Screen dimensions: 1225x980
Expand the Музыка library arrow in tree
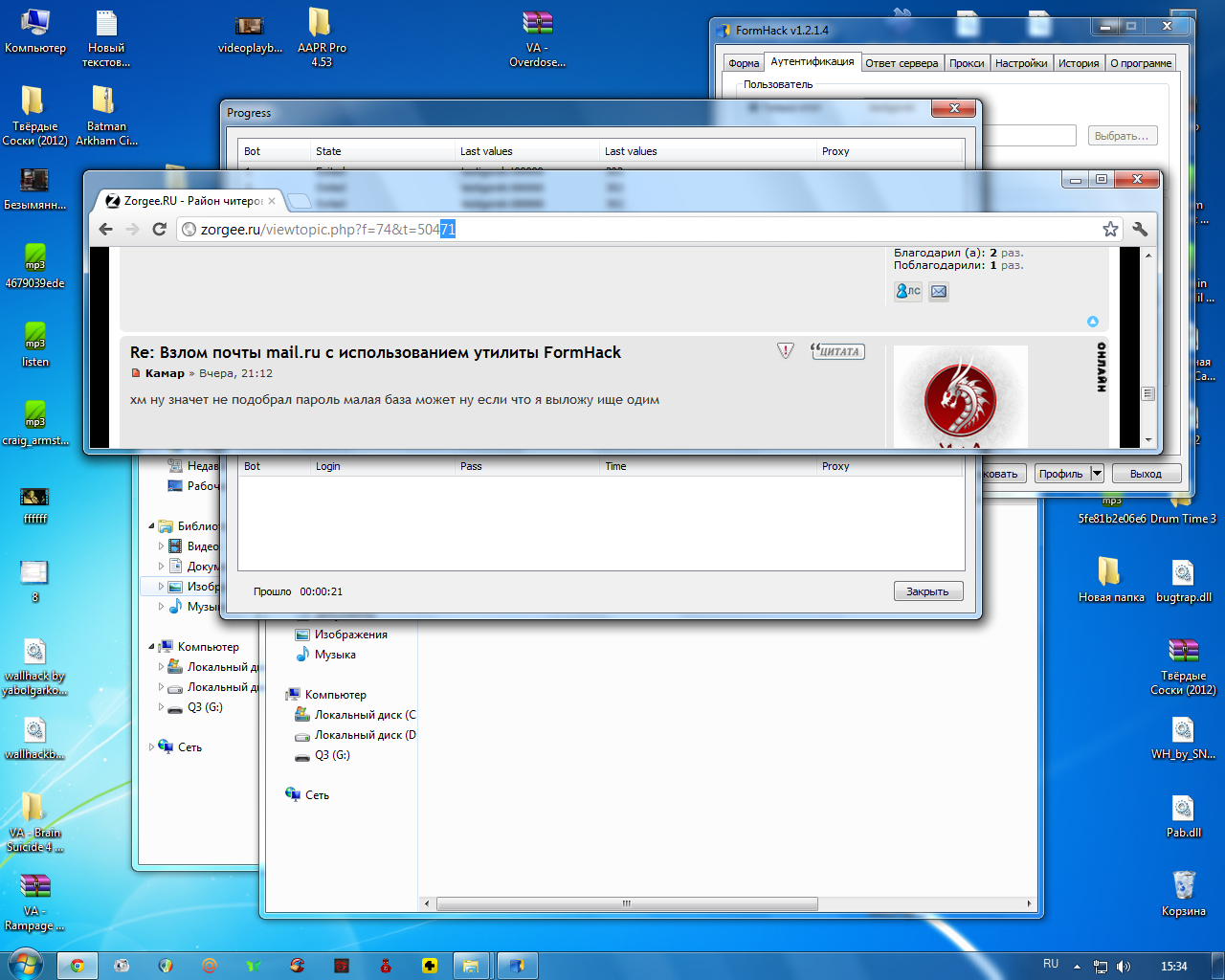pos(161,607)
